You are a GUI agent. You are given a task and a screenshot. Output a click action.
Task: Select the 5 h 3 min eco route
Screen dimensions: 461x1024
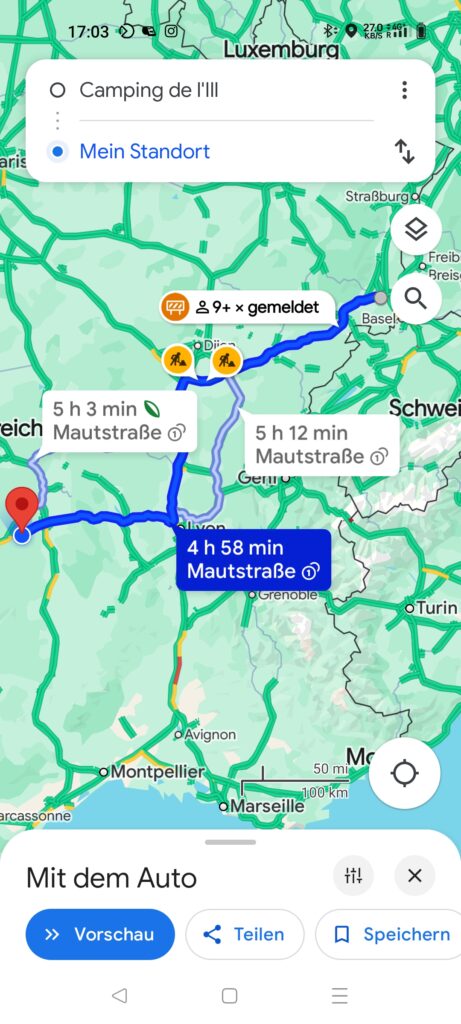[x=119, y=421]
